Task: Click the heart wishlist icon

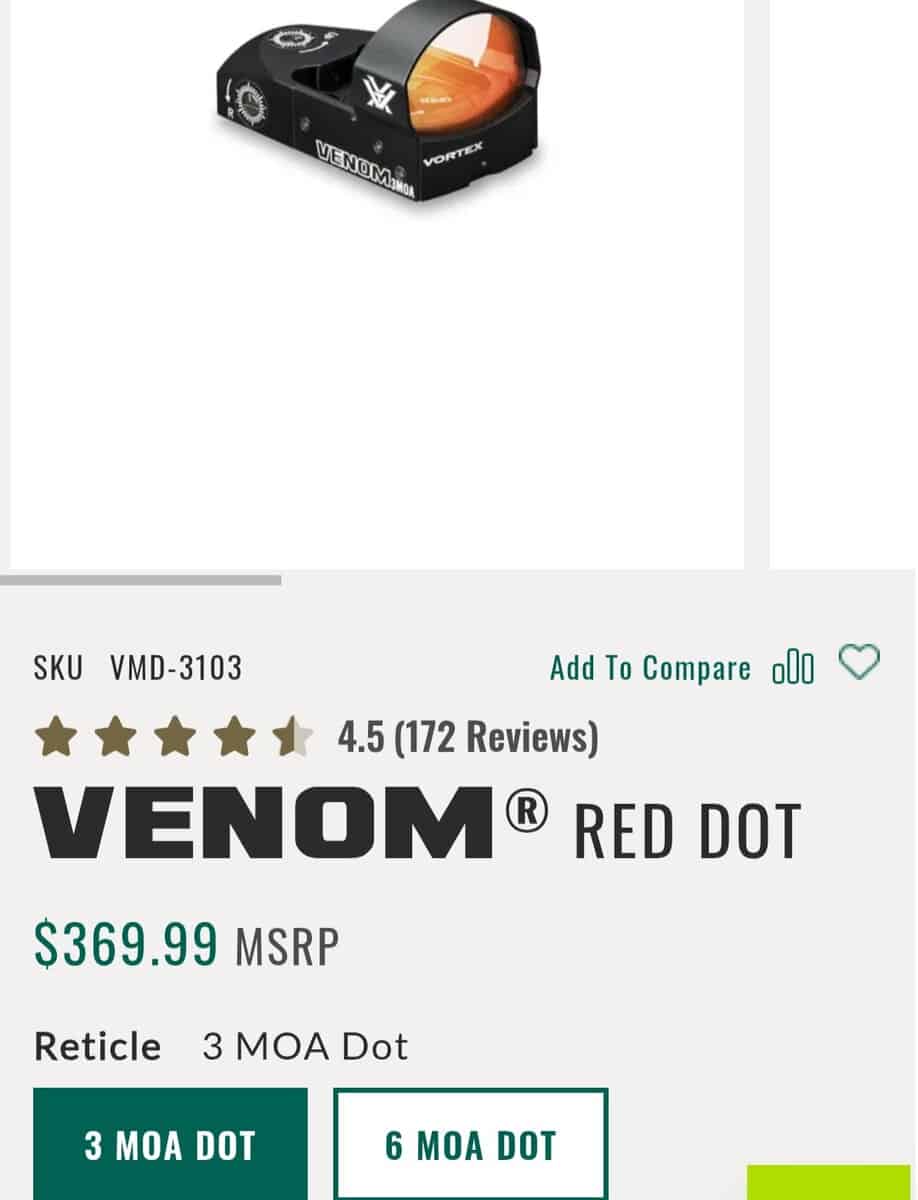Action: click(x=858, y=662)
